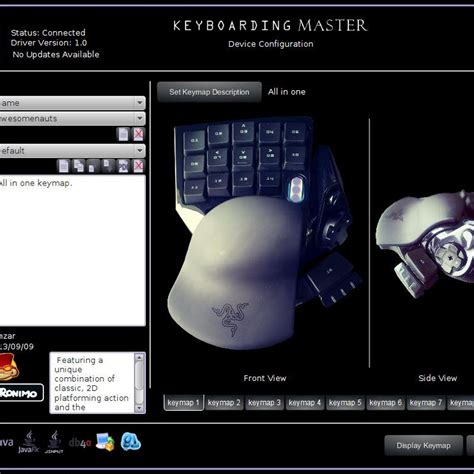Viewport: 474px width, 474px height.
Task: Click the 'Side View' label
Action: (438, 378)
